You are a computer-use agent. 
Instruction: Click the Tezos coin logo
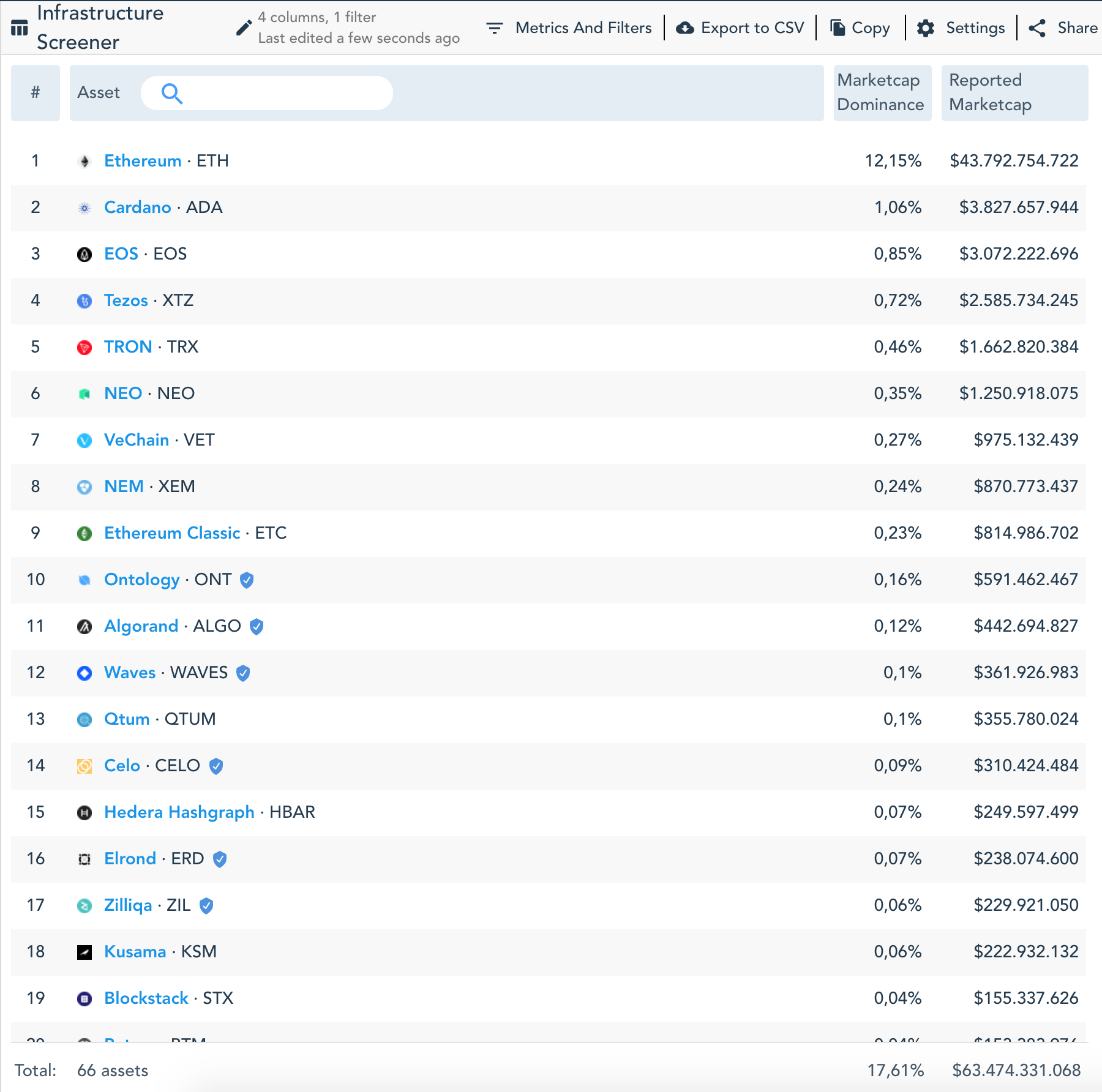84,301
